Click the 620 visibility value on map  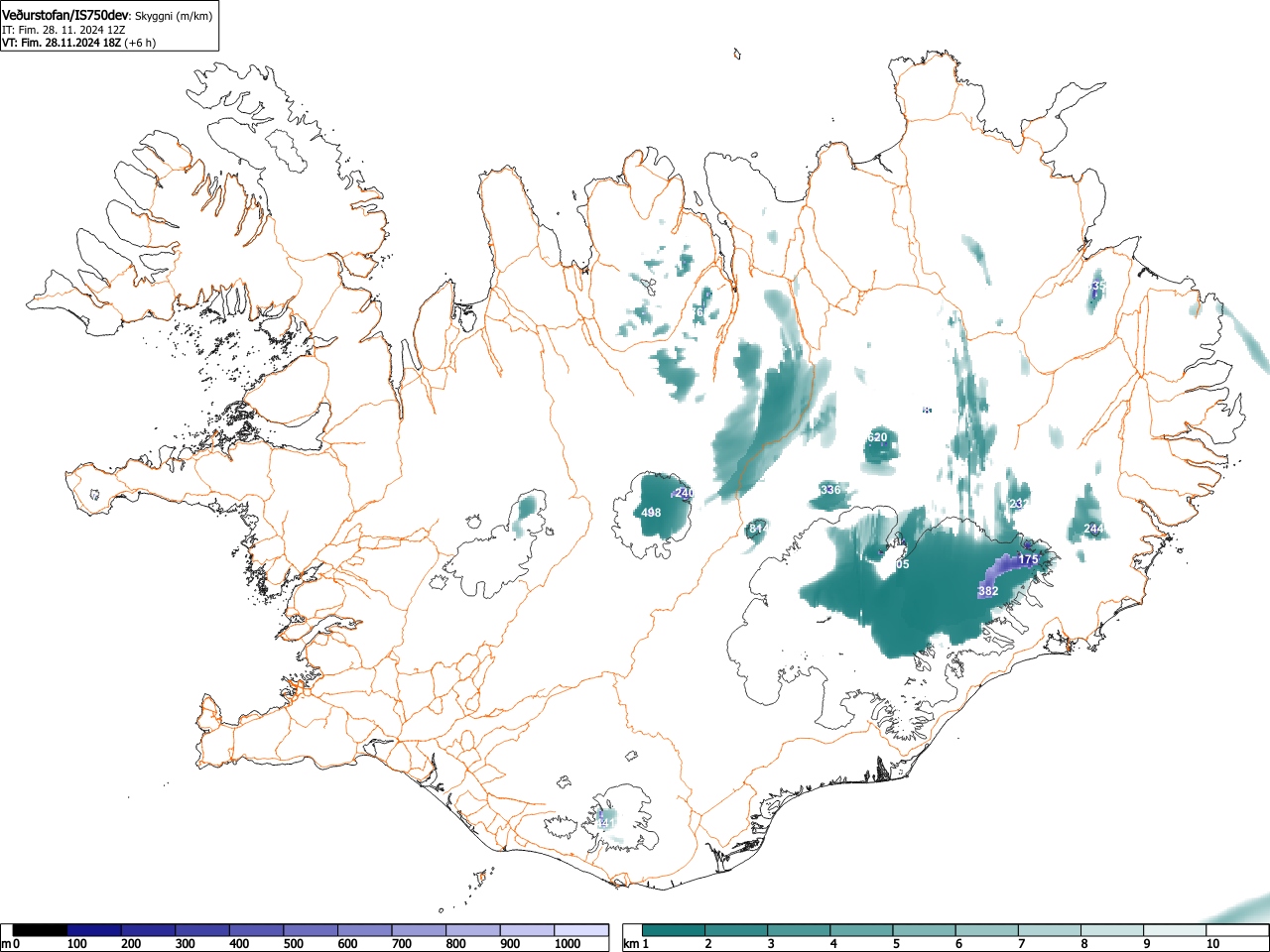pyautogui.click(x=877, y=437)
